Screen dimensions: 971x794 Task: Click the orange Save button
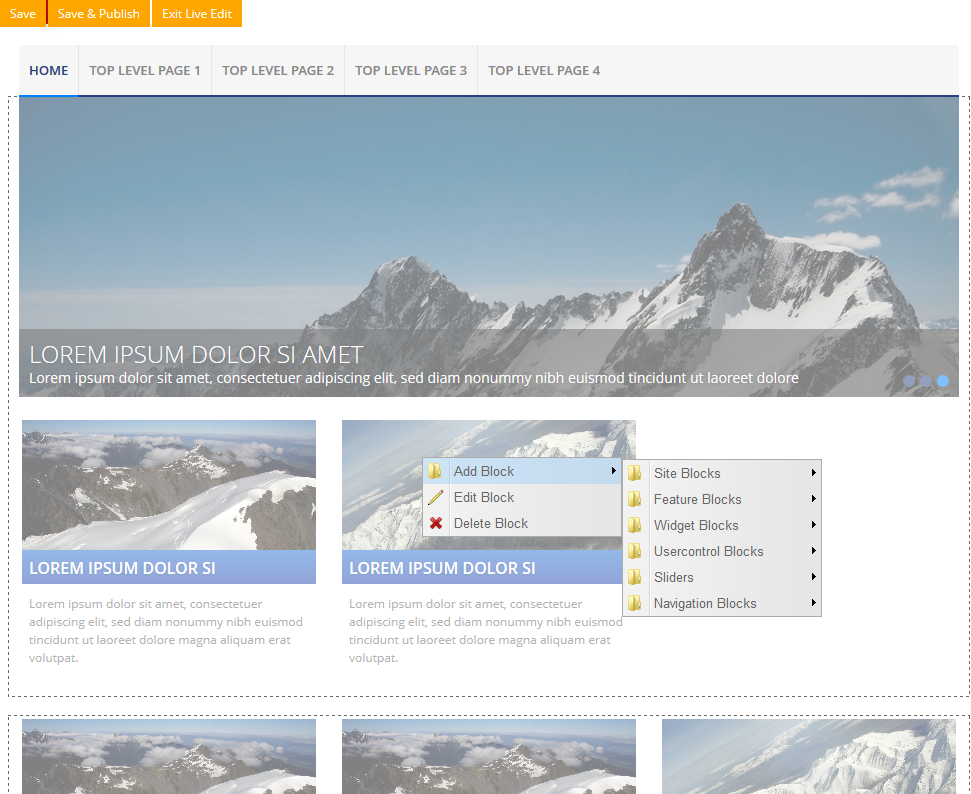pyautogui.click(x=23, y=14)
